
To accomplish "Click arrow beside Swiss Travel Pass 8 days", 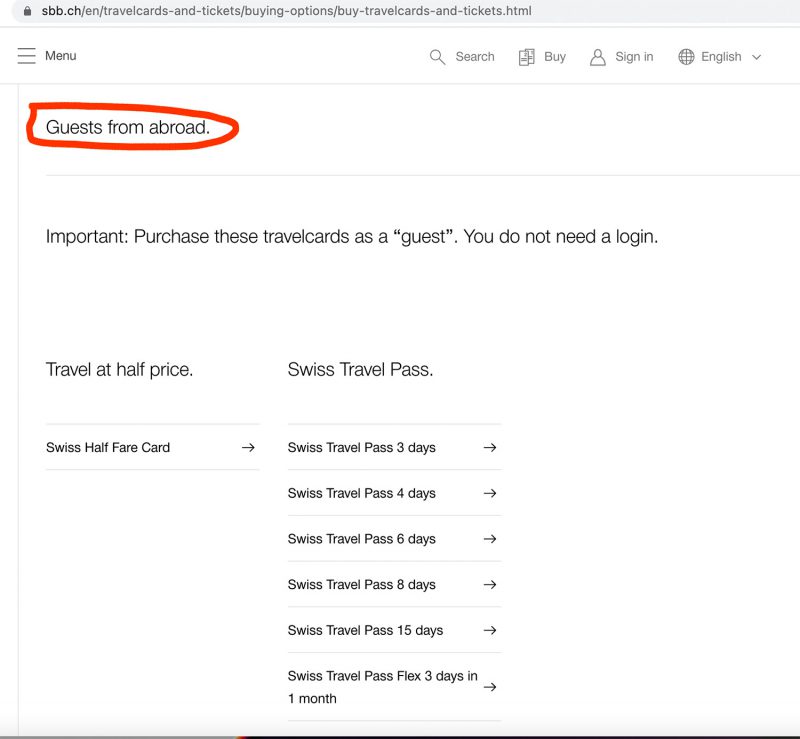I will [490, 584].
